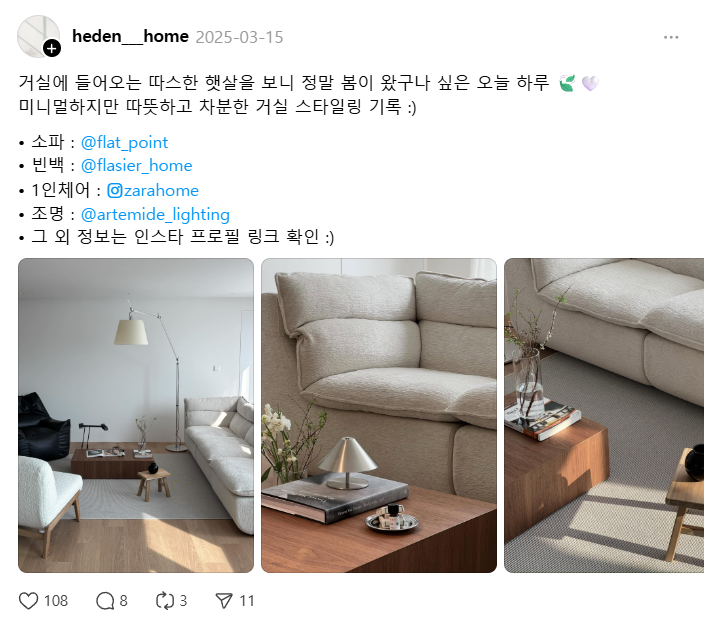This screenshot has height=620, width=704.
Task: Share the post with the paper plane icon
Action: pyautogui.click(x=224, y=601)
